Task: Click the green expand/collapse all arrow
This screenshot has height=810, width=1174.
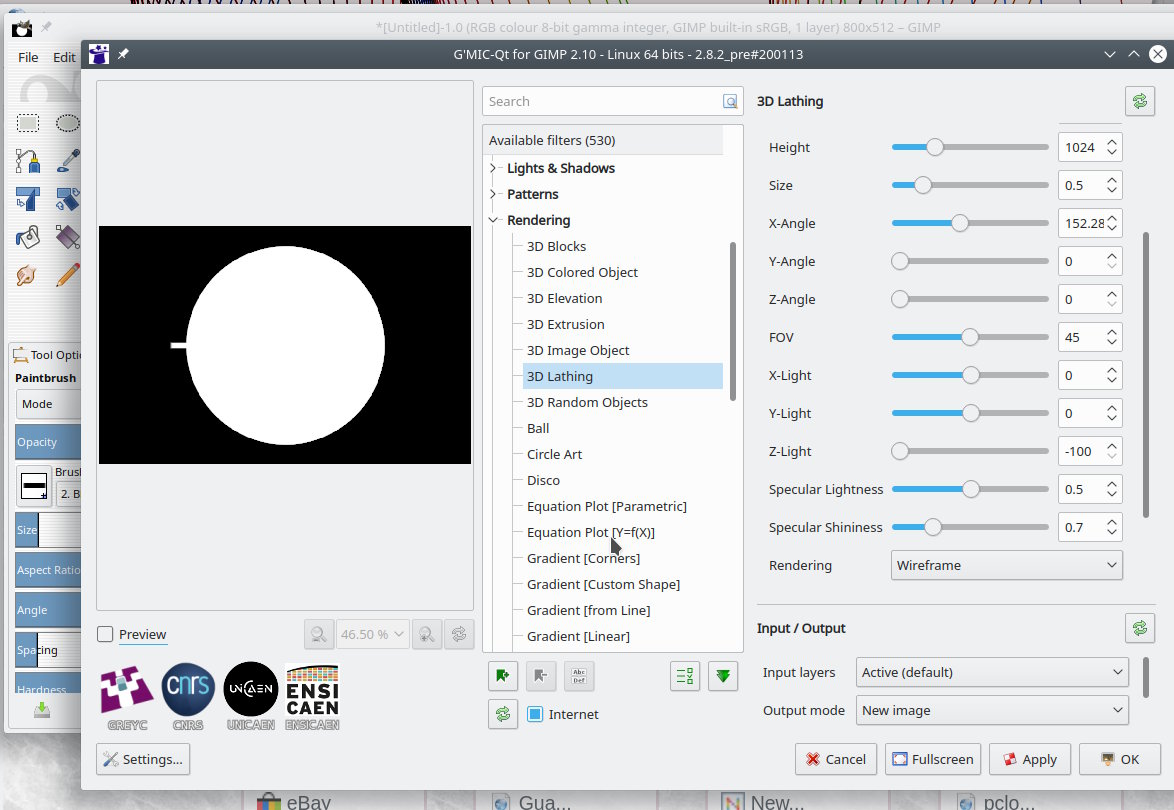Action: [722, 676]
